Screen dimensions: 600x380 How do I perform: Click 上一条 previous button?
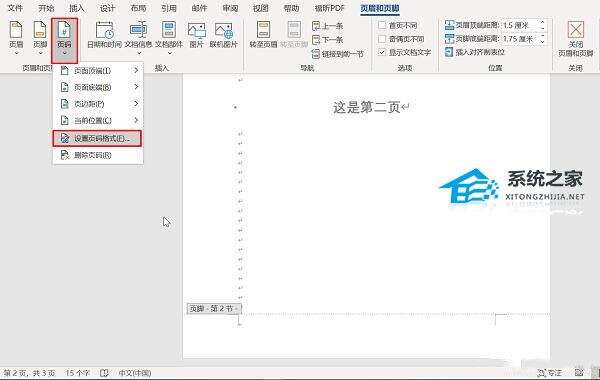coord(328,26)
